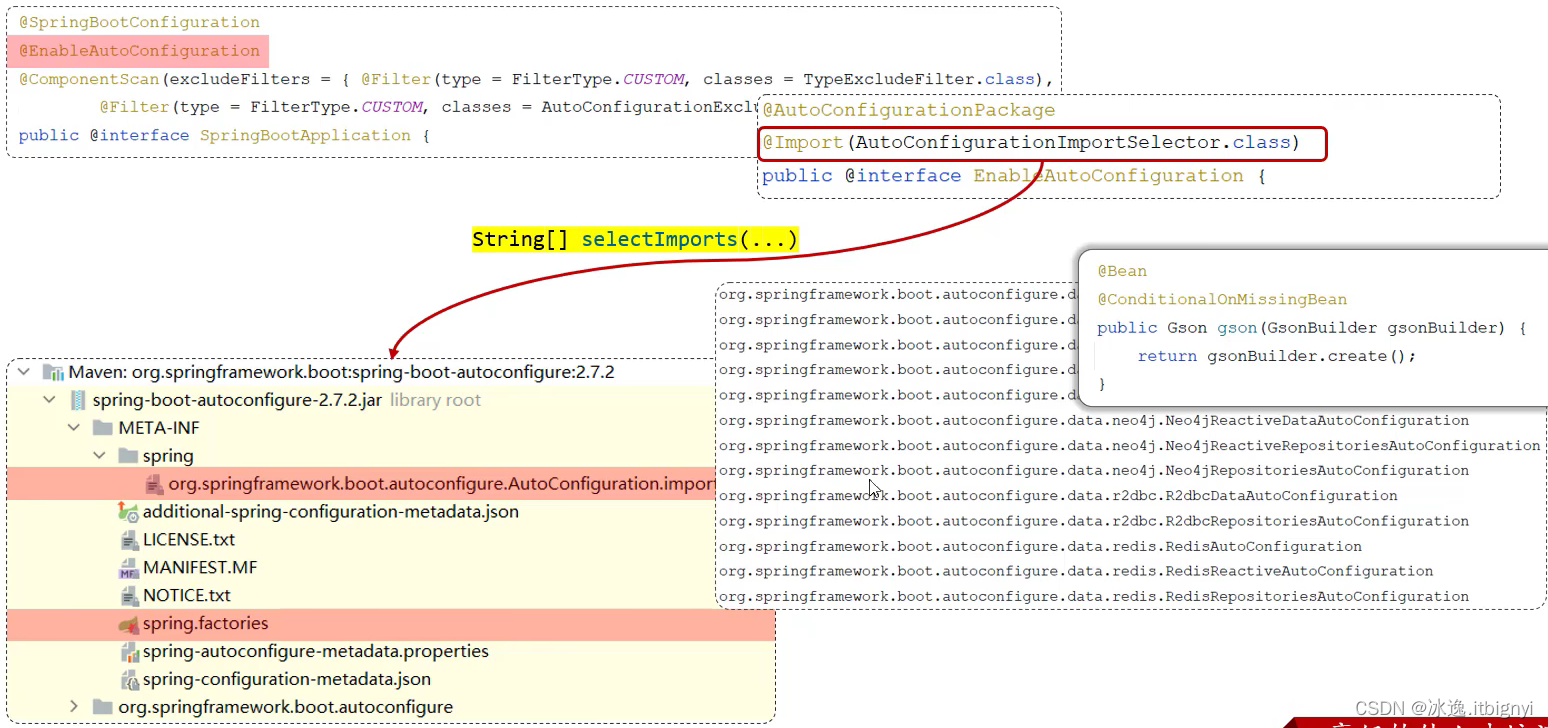Click the jar archive icon of spring-boot-autoconfigure-2.7.2.jar
Screen dimensions: 1548x728
pyautogui.click(x=77, y=400)
